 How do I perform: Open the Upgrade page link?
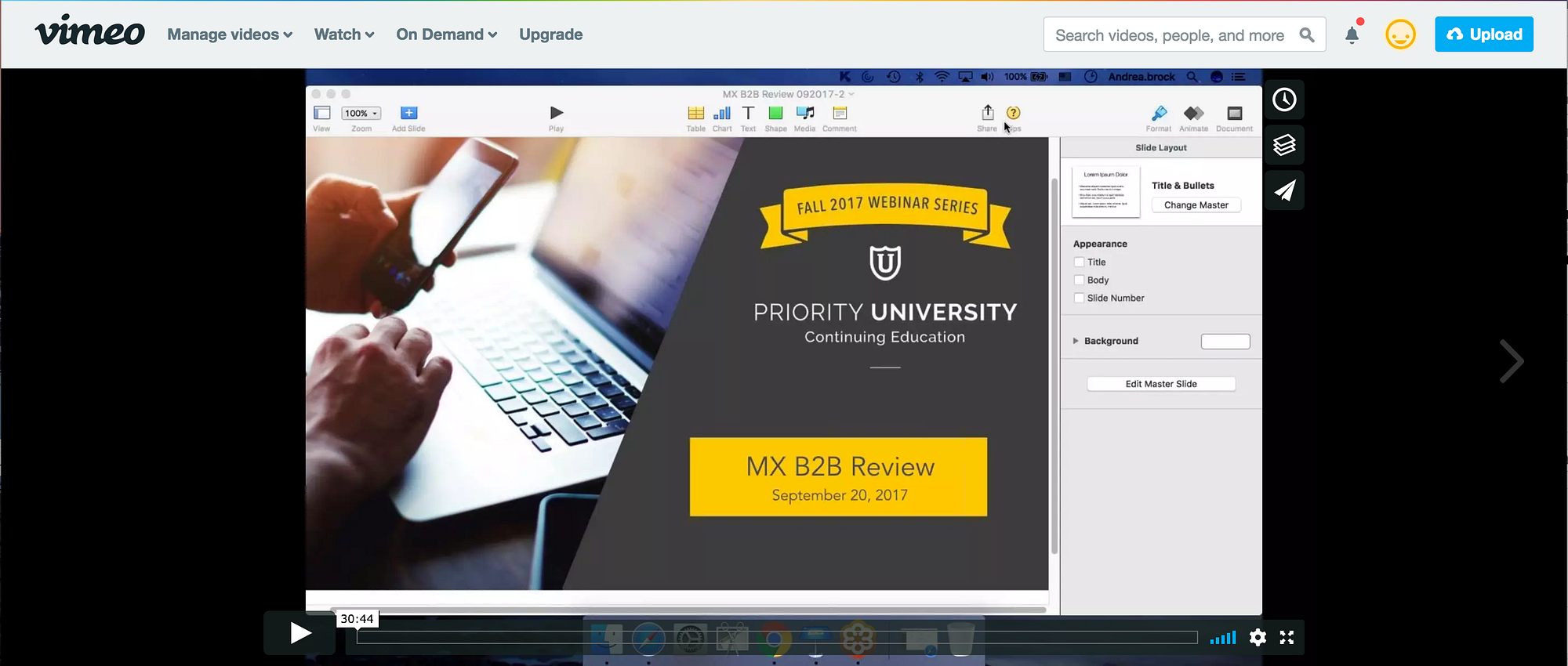550,34
